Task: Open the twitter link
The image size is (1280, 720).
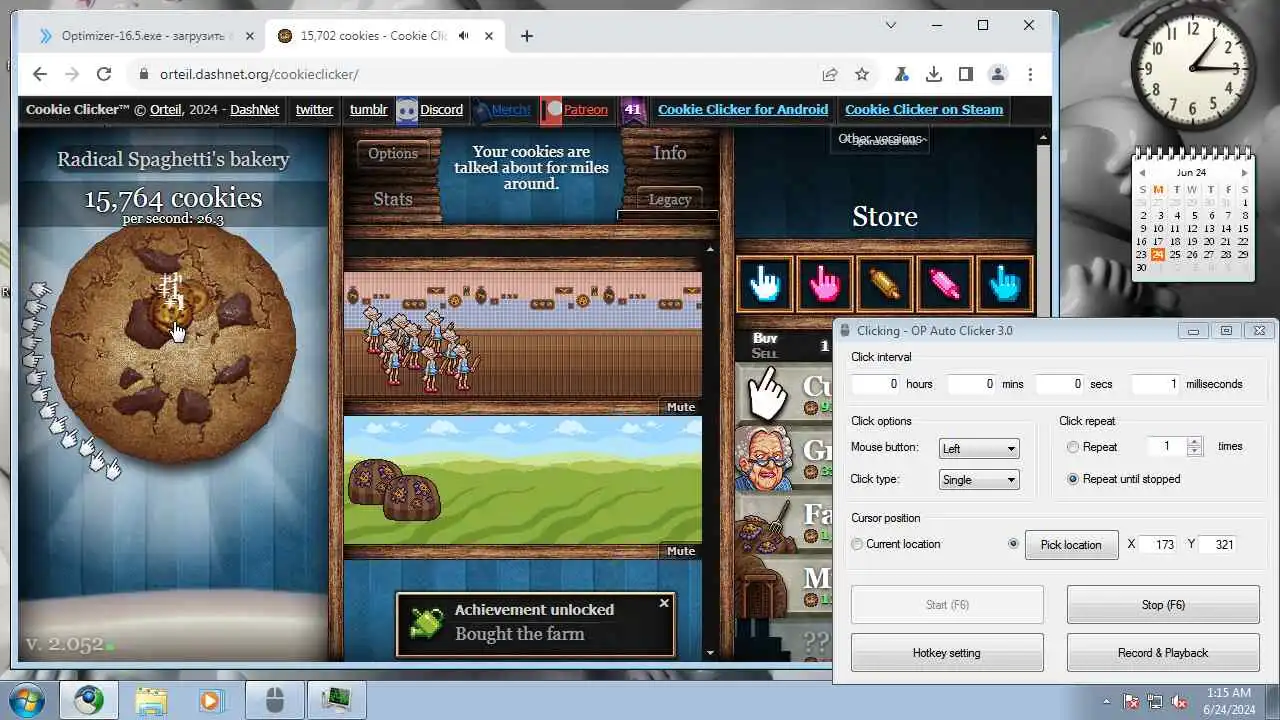Action: 314,110
